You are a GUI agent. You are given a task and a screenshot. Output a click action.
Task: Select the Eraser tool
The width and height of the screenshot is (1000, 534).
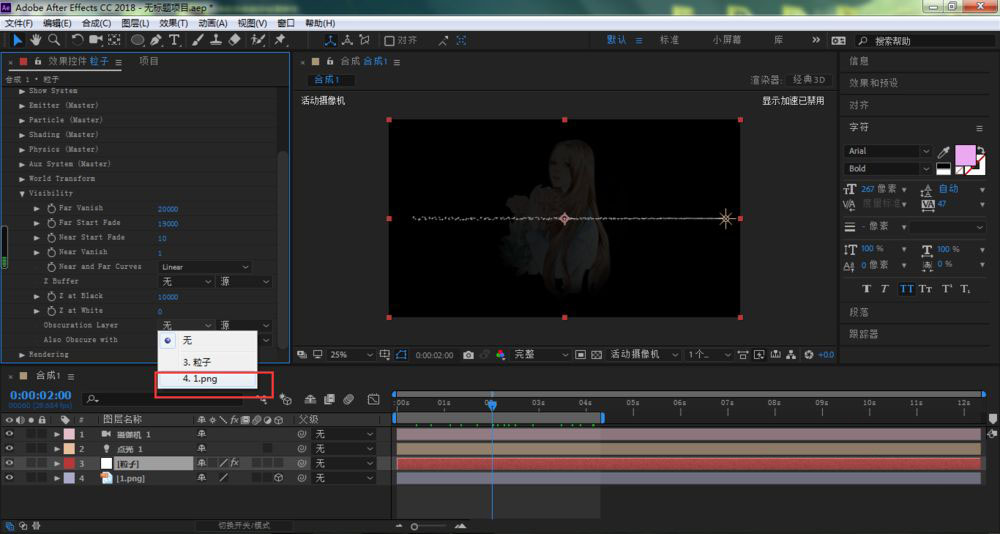point(234,40)
